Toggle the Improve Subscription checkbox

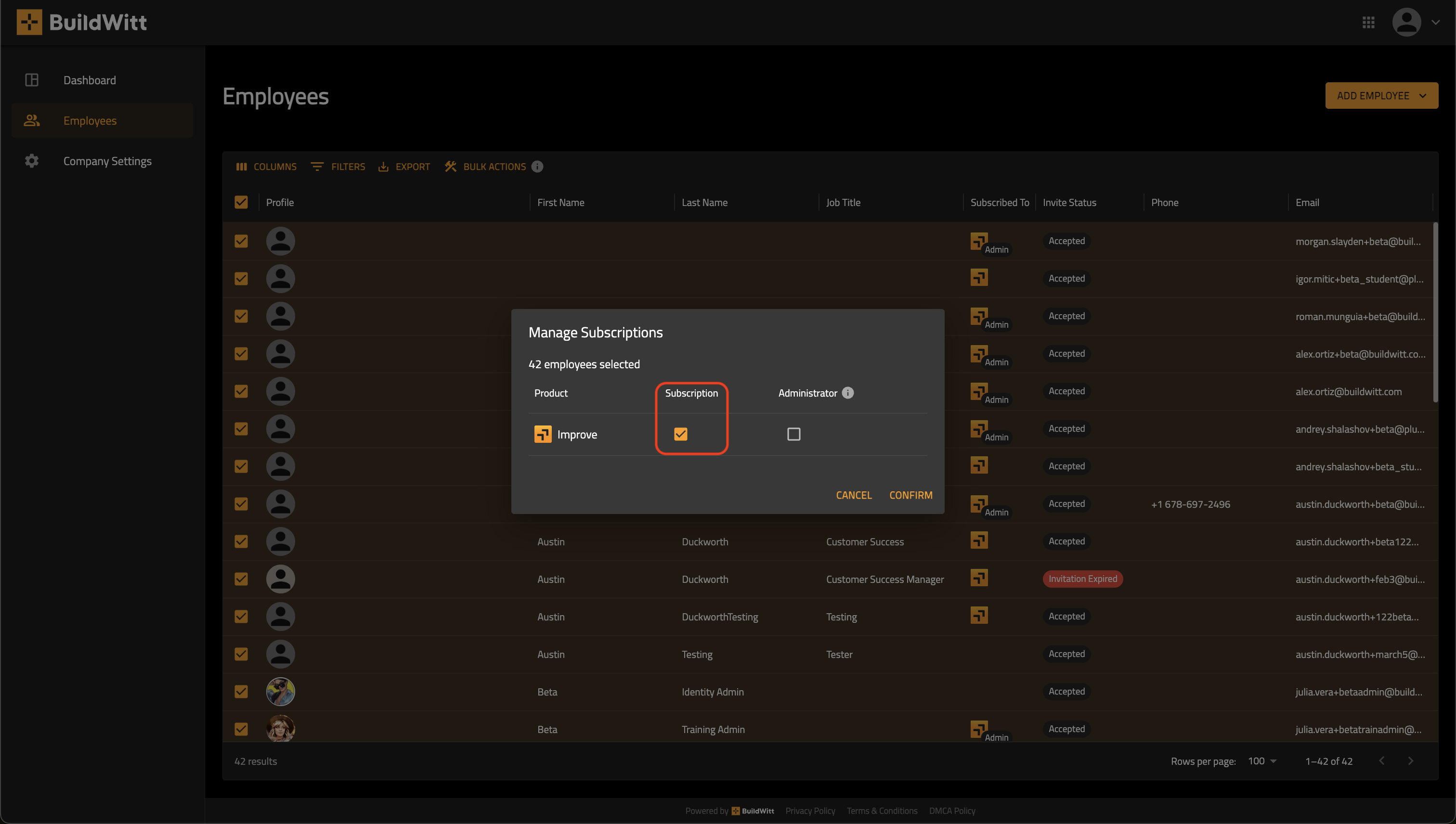point(680,434)
